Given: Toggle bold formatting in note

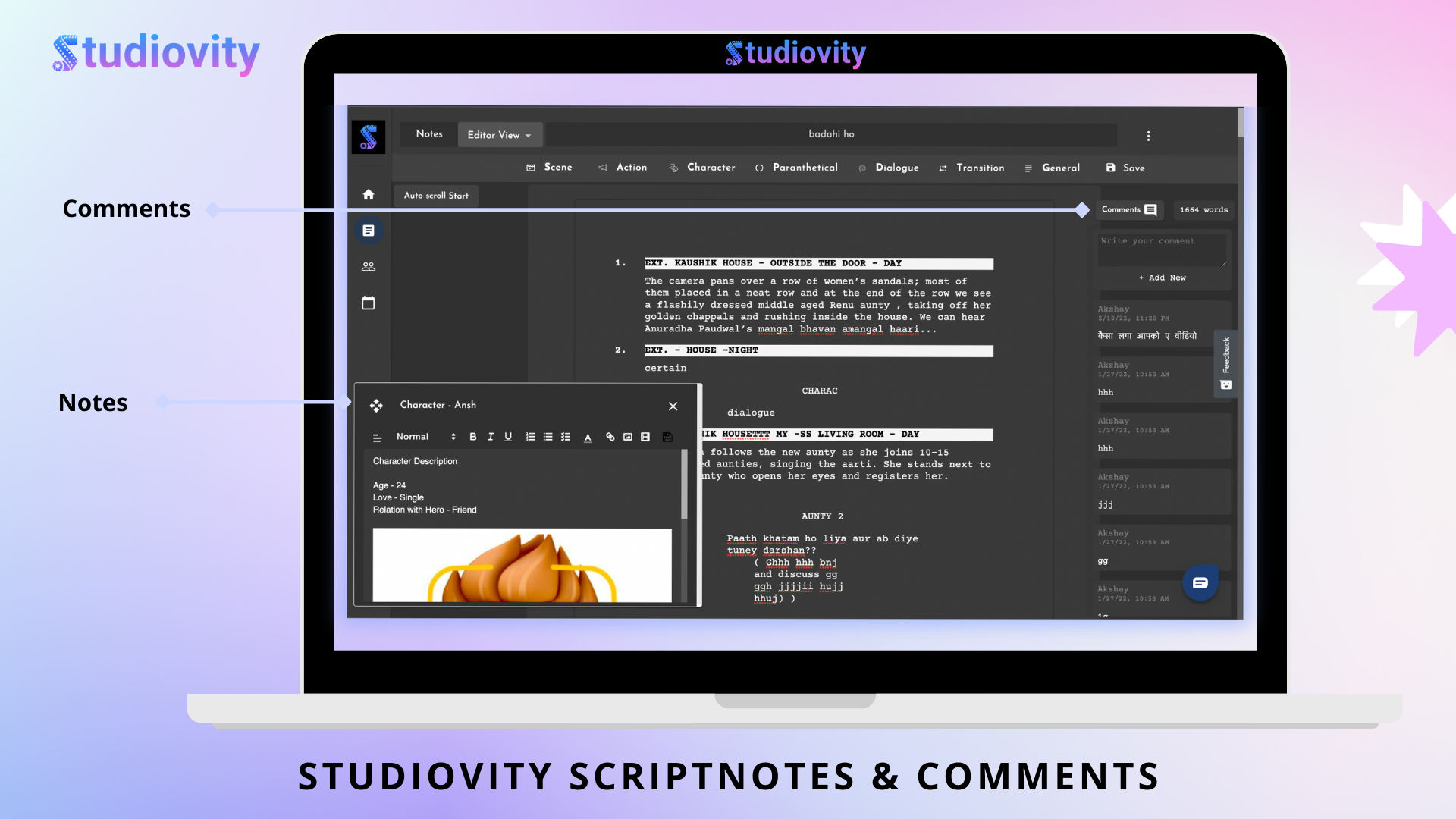Looking at the screenshot, I should [473, 437].
